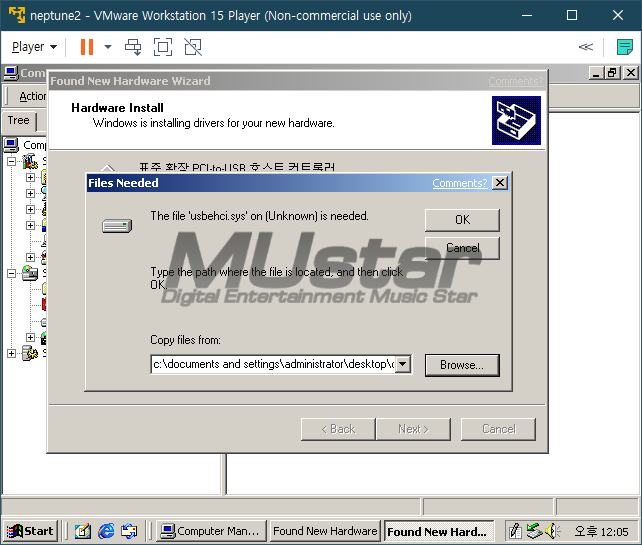Click the System Tools node icon
Viewport: 642px width, 545px height.
pos(30,161)
